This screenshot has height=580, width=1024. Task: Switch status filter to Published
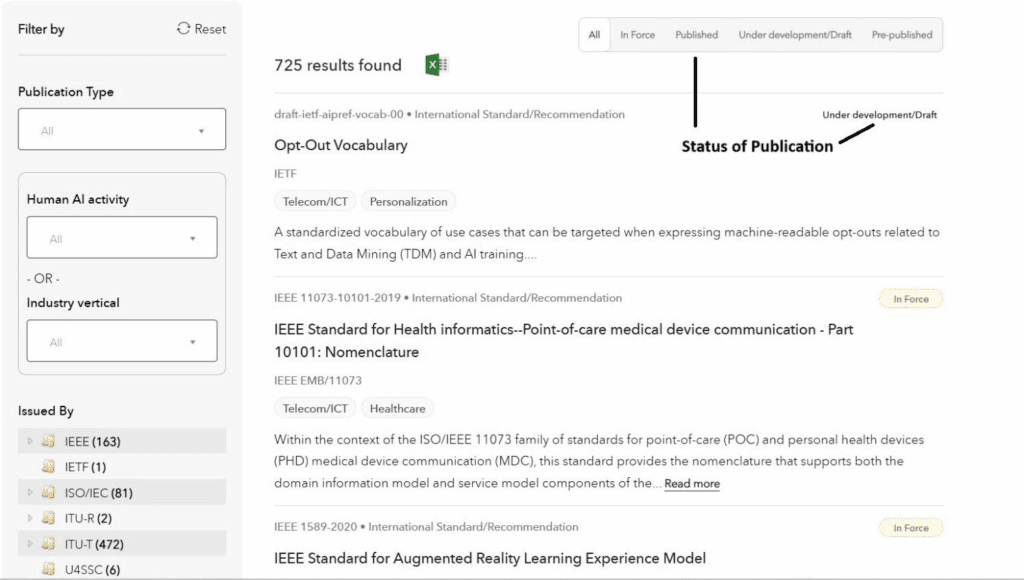click(x=696, y=34)
